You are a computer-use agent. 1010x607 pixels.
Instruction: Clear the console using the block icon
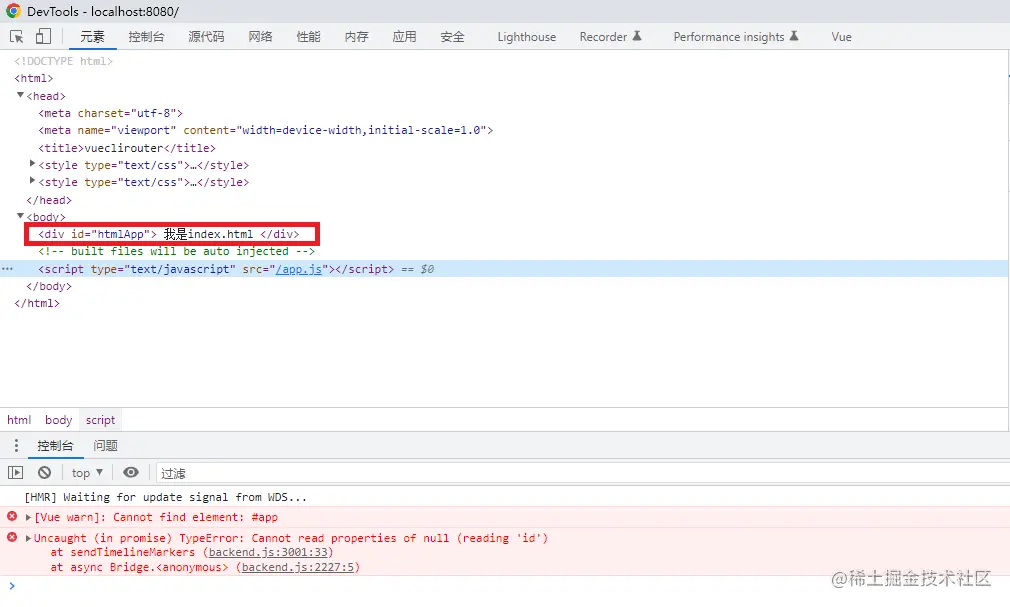tap(43, 472)
